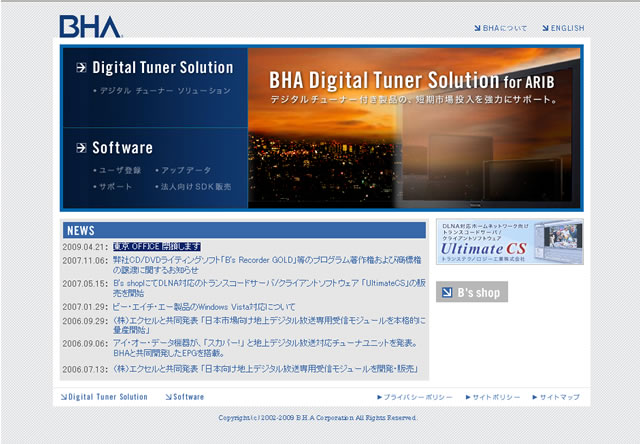Open the BHAについて link

(500, 28)
